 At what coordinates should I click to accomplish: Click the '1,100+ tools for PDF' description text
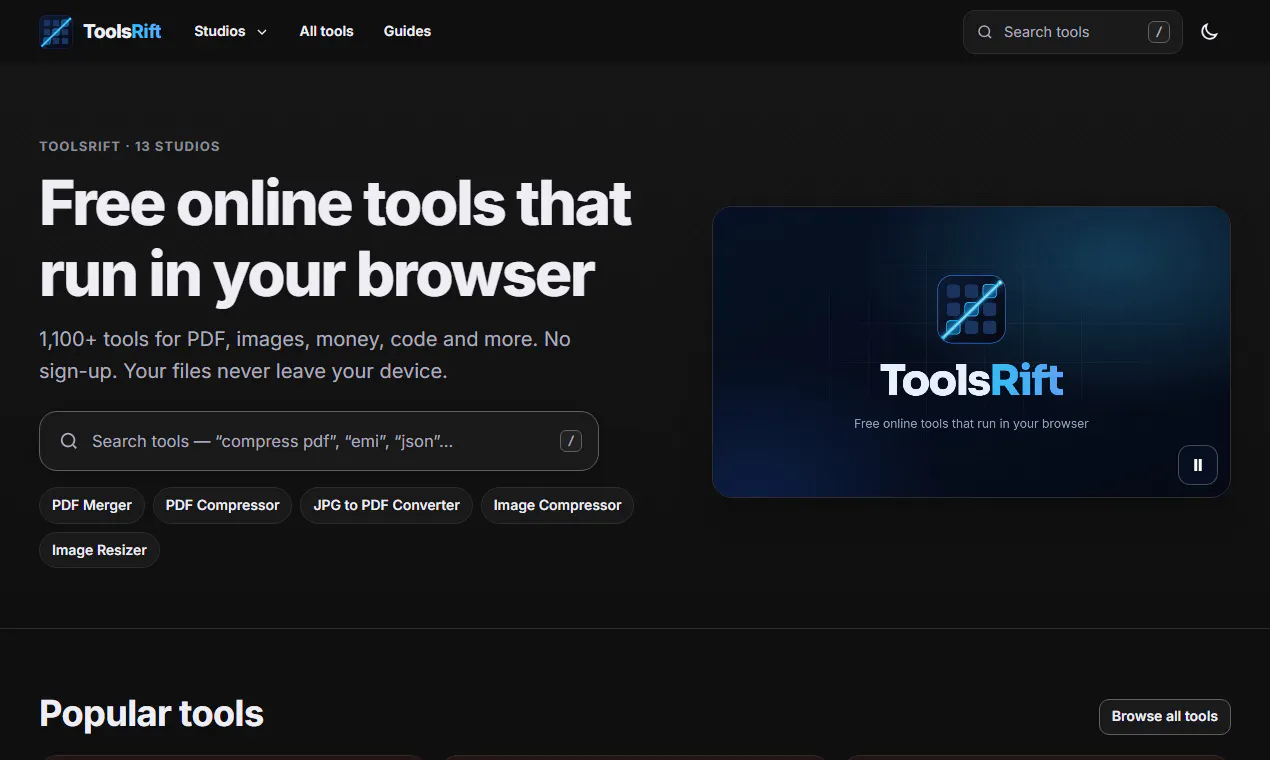click(305, 355)
